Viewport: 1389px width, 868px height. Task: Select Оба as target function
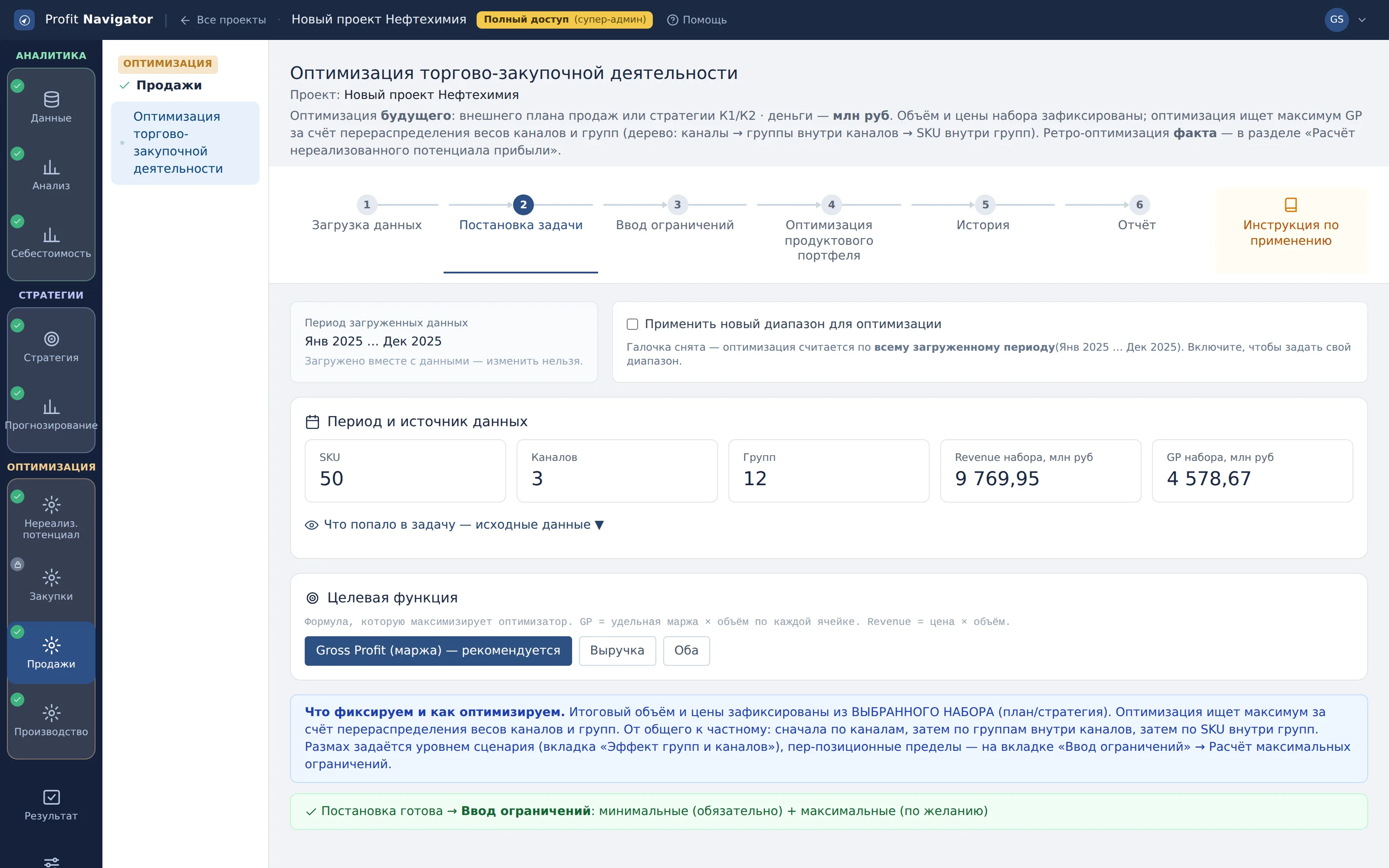[686, 651]
